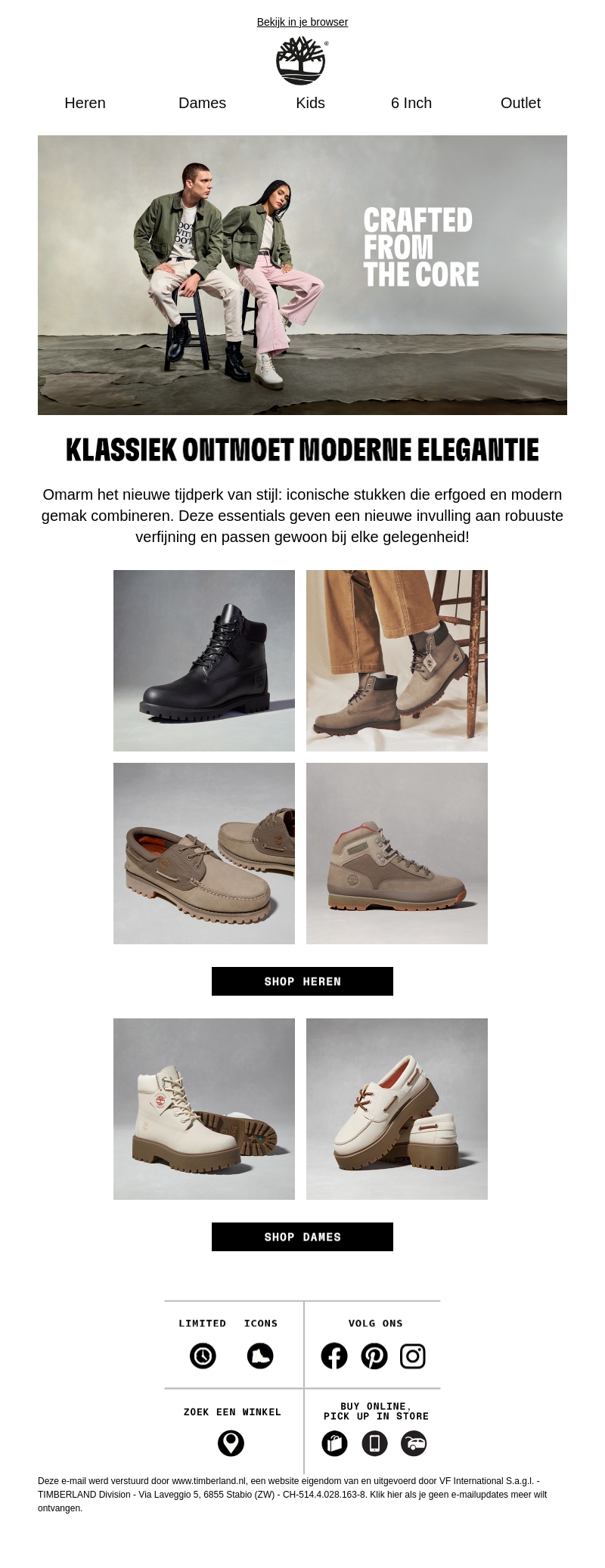Click the mobile phone icon
The width and height of the screenshot is (605, 1568).
374,1443
